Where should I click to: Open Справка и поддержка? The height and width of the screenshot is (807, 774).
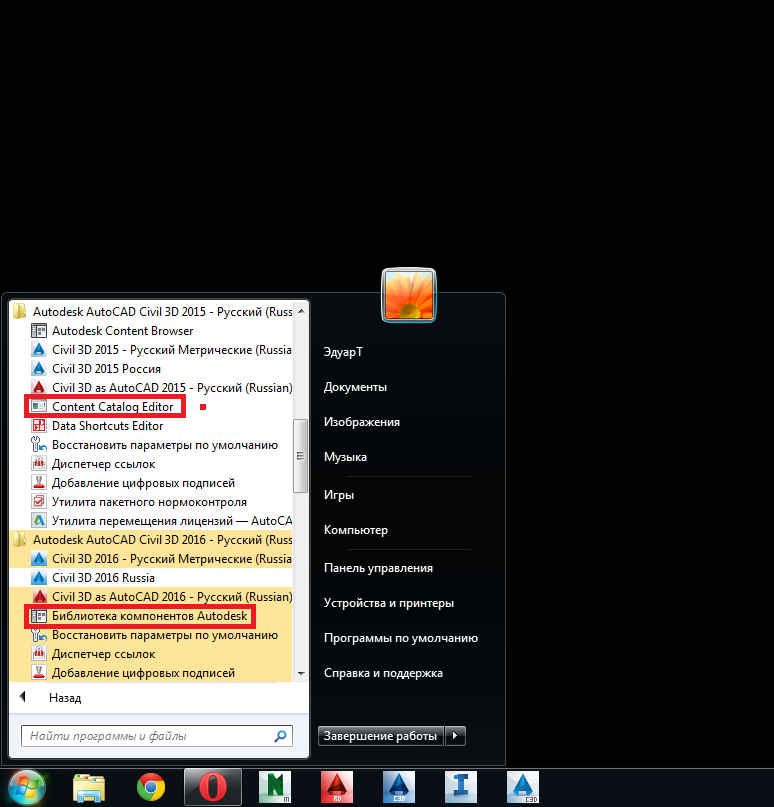click(383, 673)
